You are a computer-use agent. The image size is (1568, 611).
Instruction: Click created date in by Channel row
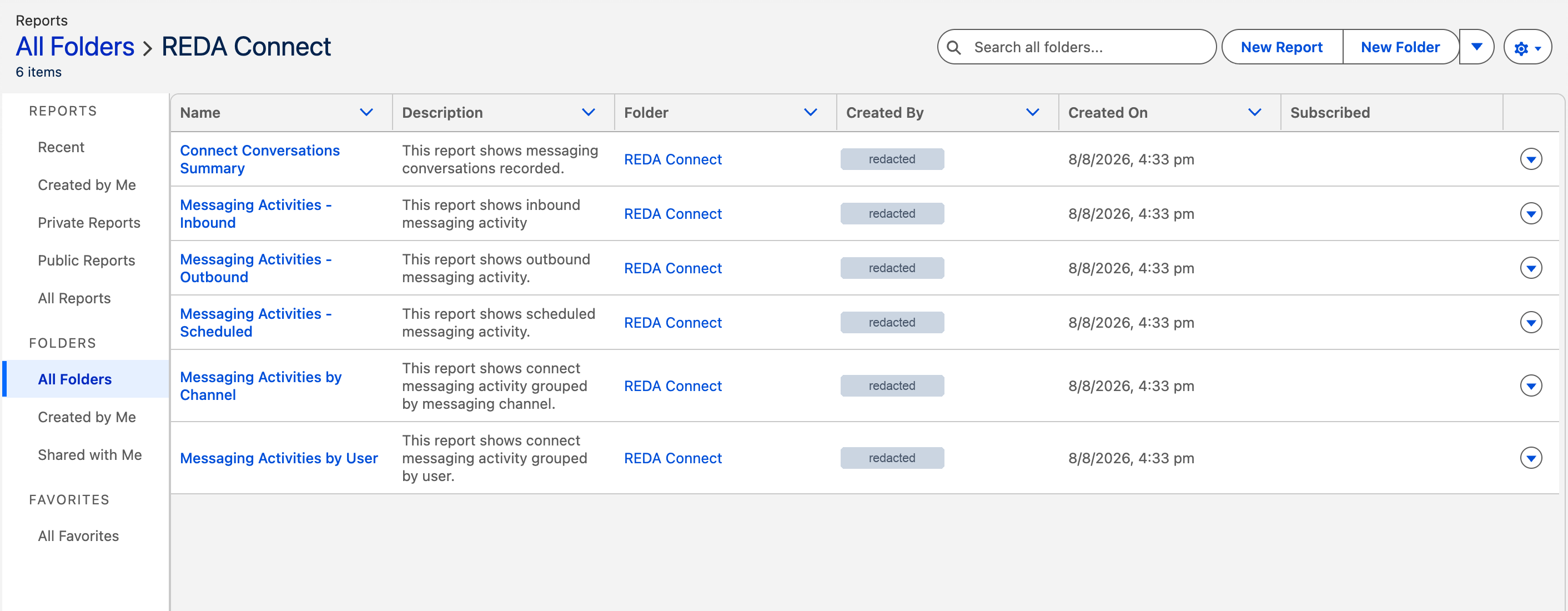(x=1131, y=385)
